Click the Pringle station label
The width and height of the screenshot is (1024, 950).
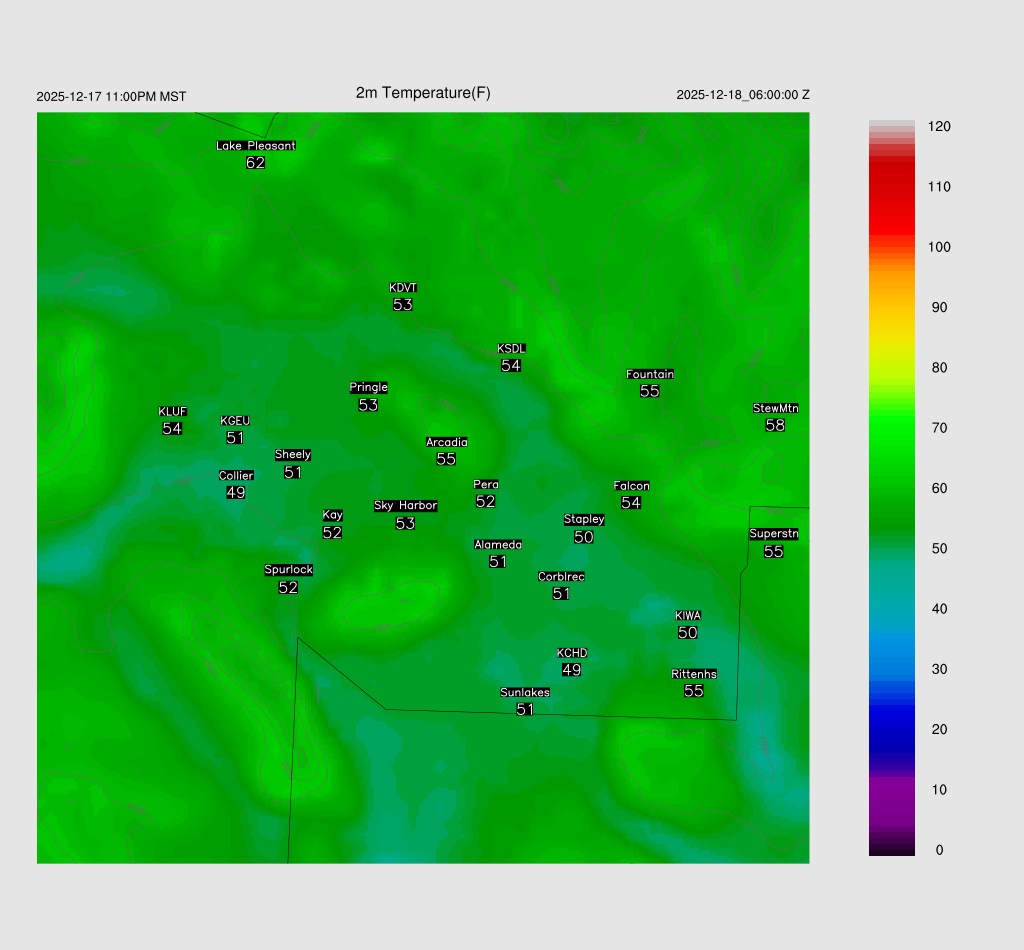coord(368,388)
